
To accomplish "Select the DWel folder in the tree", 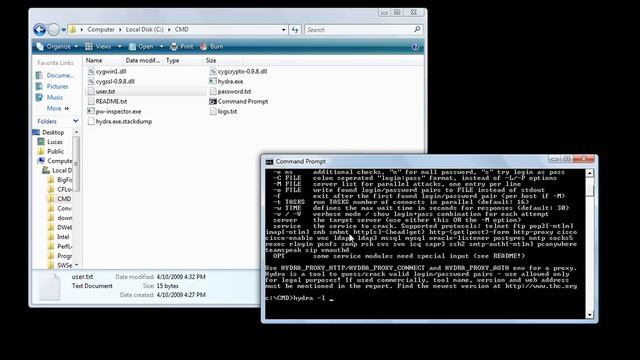I will 64,227.
